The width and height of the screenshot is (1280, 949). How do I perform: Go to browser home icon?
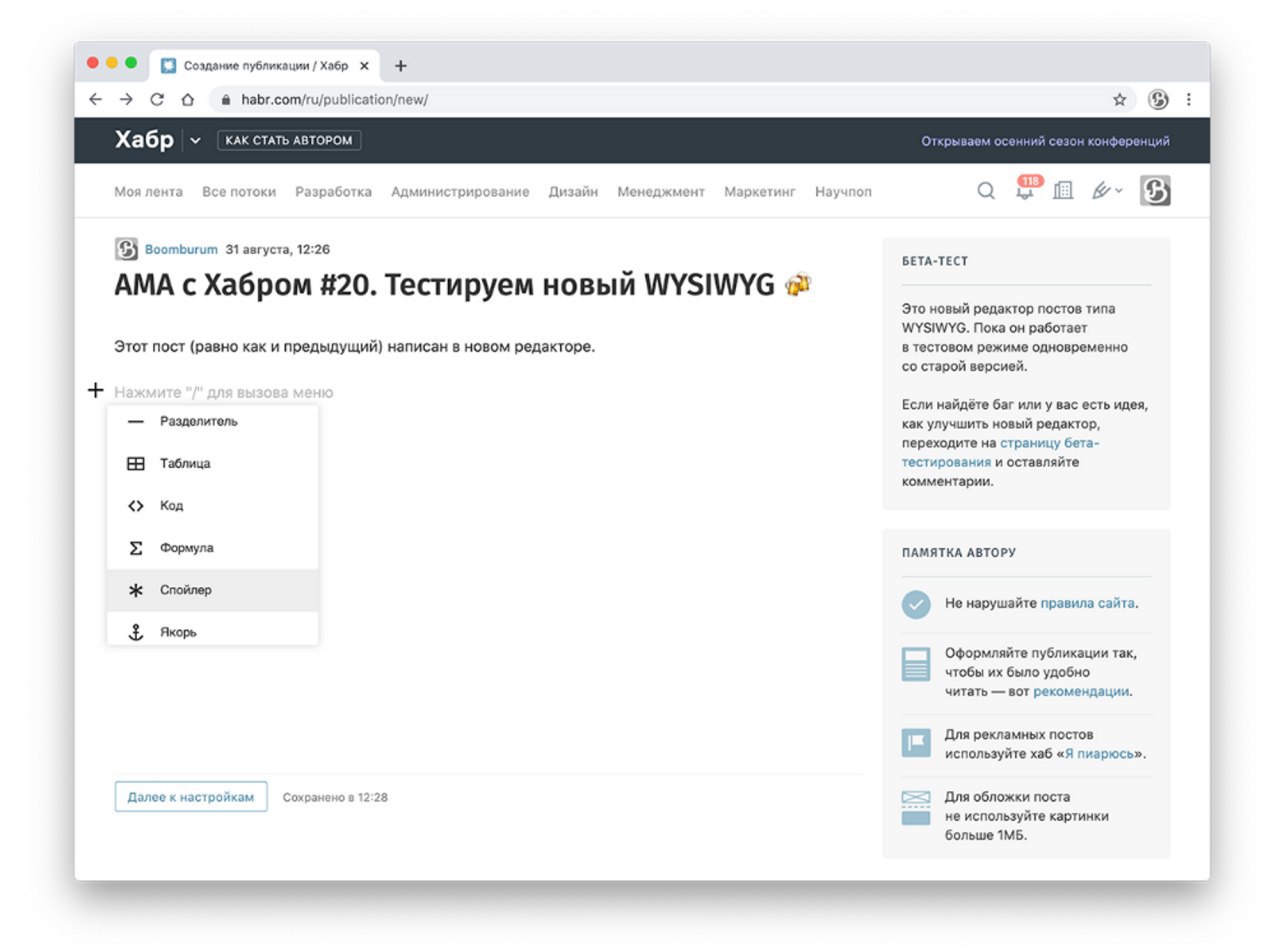(x=187, y=99)
